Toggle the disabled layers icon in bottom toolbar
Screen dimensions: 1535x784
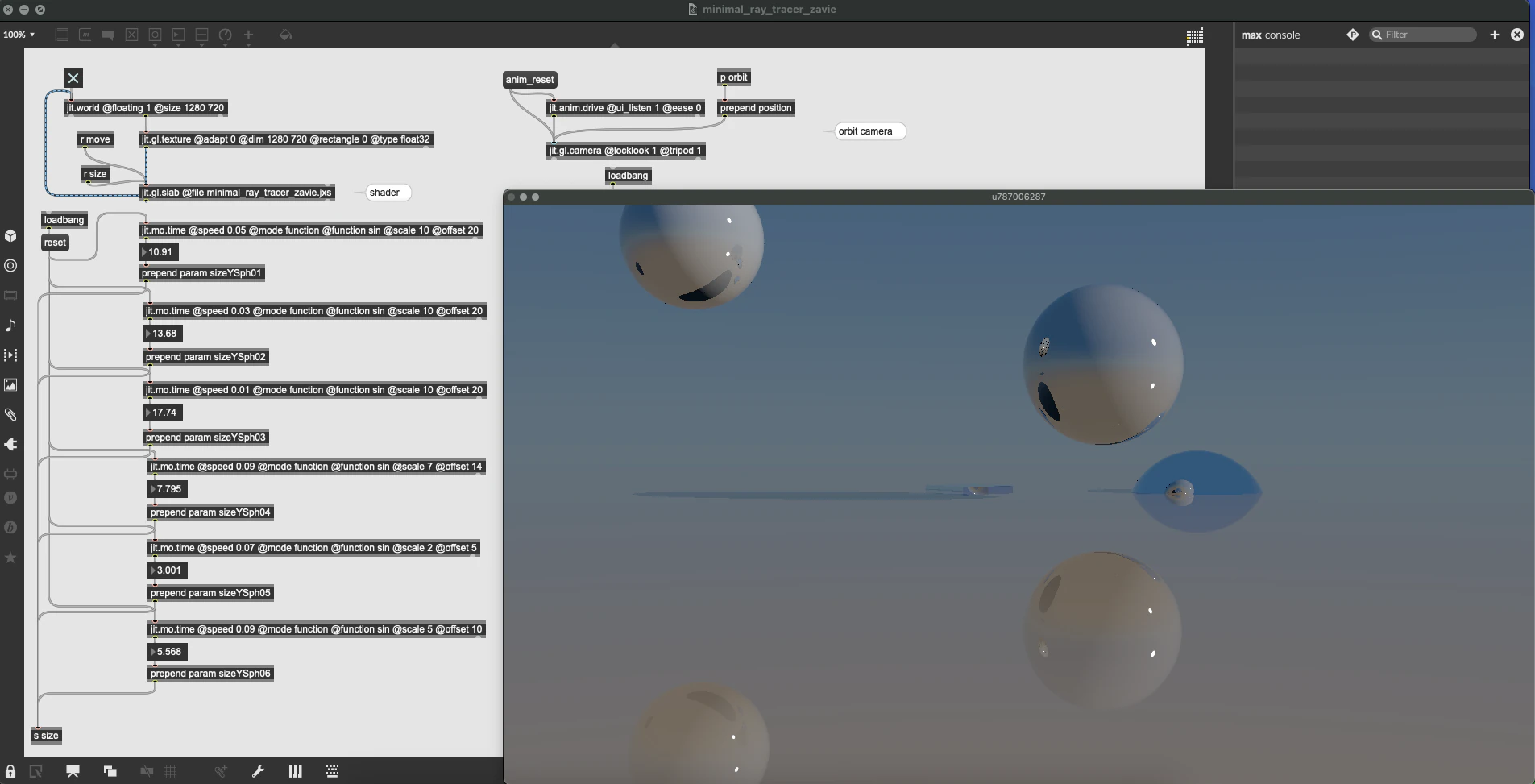147,771
